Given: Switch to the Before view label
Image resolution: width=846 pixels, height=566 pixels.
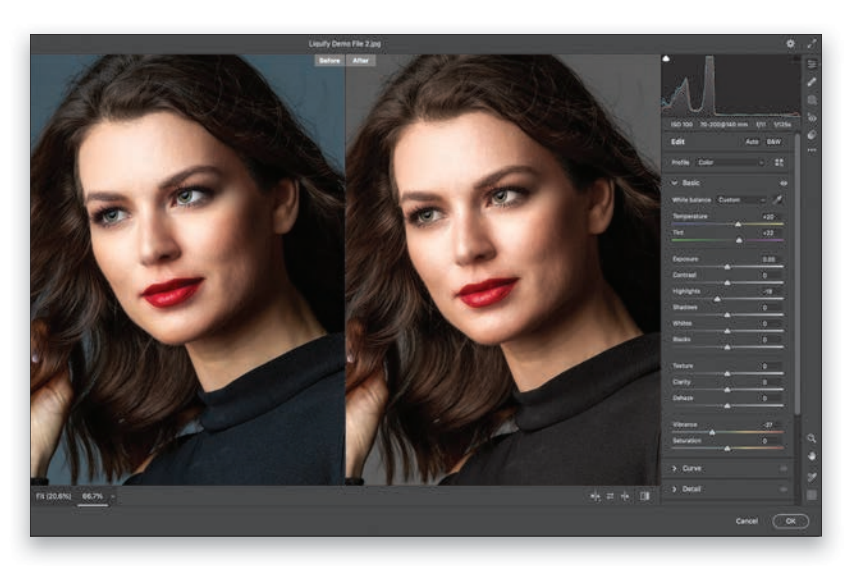Looking at the screenshot, I should [x=328, y=60].
